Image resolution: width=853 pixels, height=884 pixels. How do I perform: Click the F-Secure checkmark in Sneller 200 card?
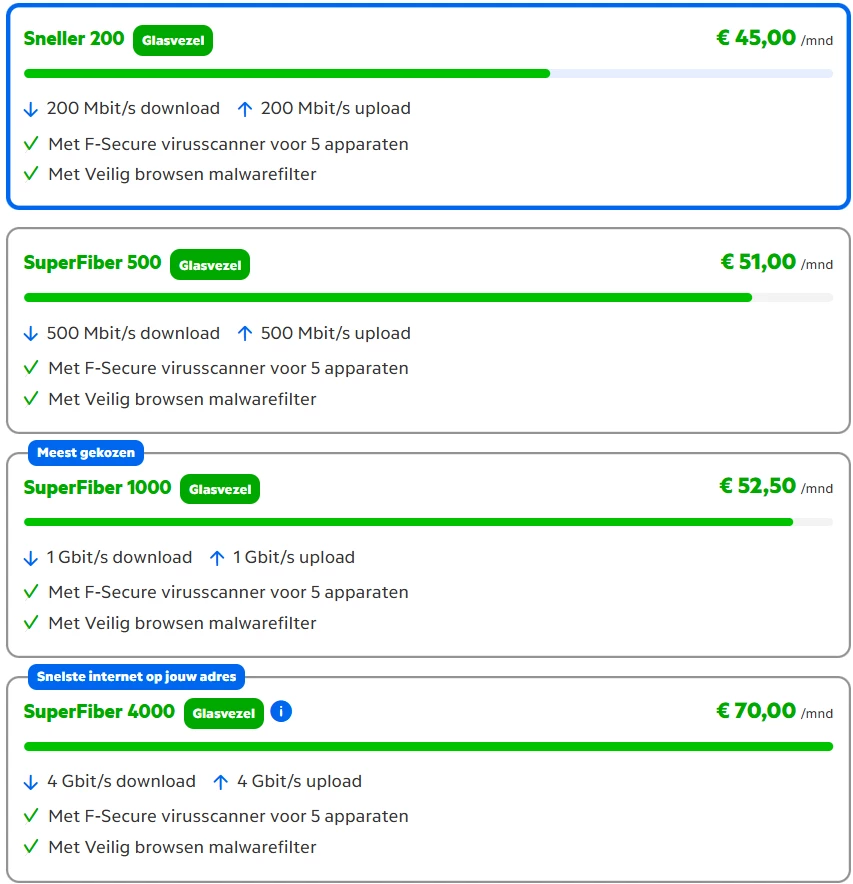pos(31,144)
